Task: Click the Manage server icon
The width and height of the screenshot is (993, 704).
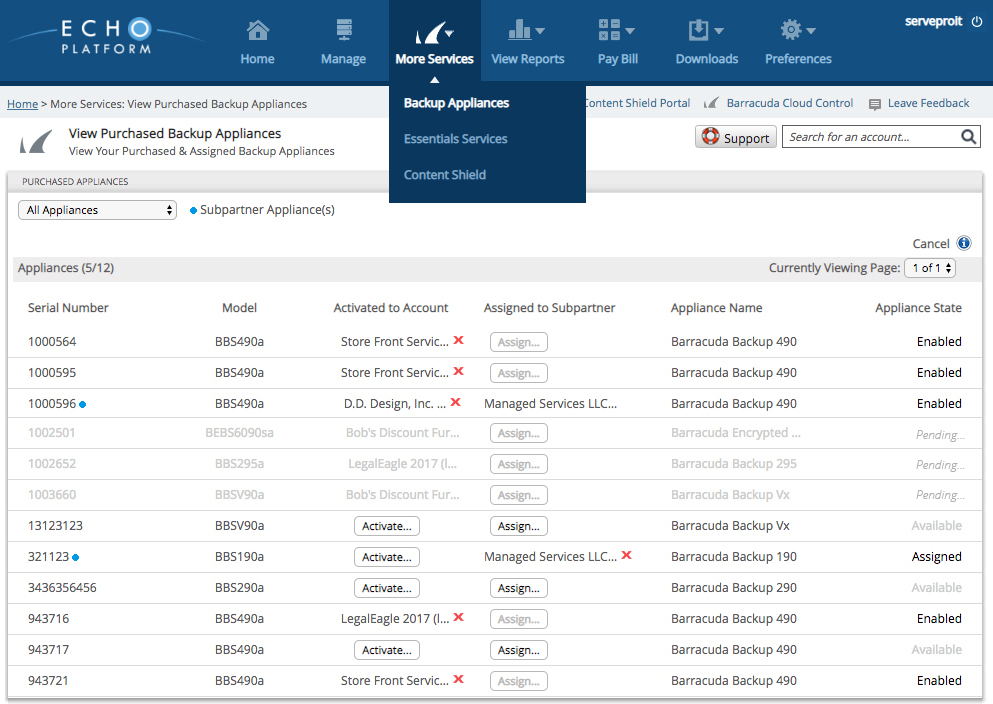Action: click(344, 30)
